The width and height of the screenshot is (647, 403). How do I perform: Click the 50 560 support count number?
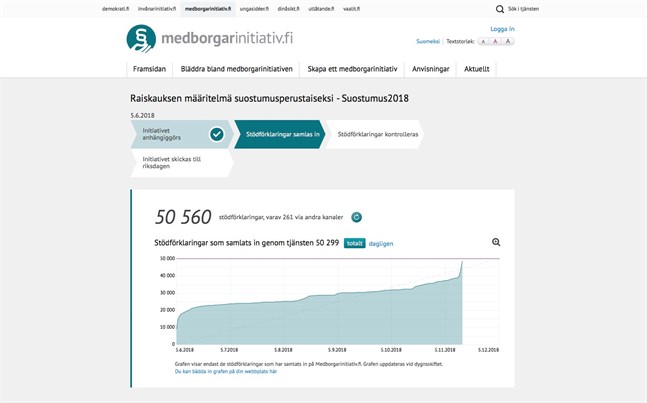(x=183, y=217)
